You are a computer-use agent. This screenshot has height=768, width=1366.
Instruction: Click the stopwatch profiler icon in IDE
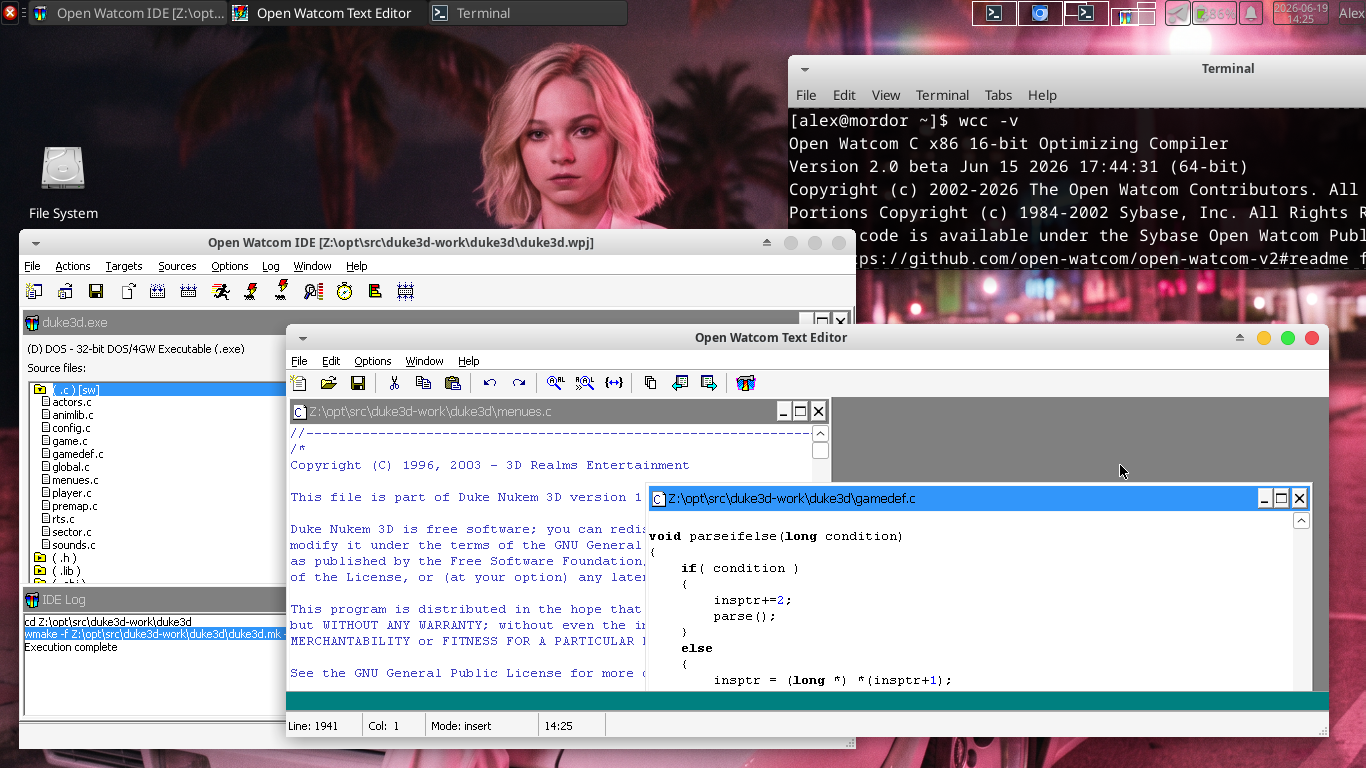pyautogui.click(x=344, y=291)
